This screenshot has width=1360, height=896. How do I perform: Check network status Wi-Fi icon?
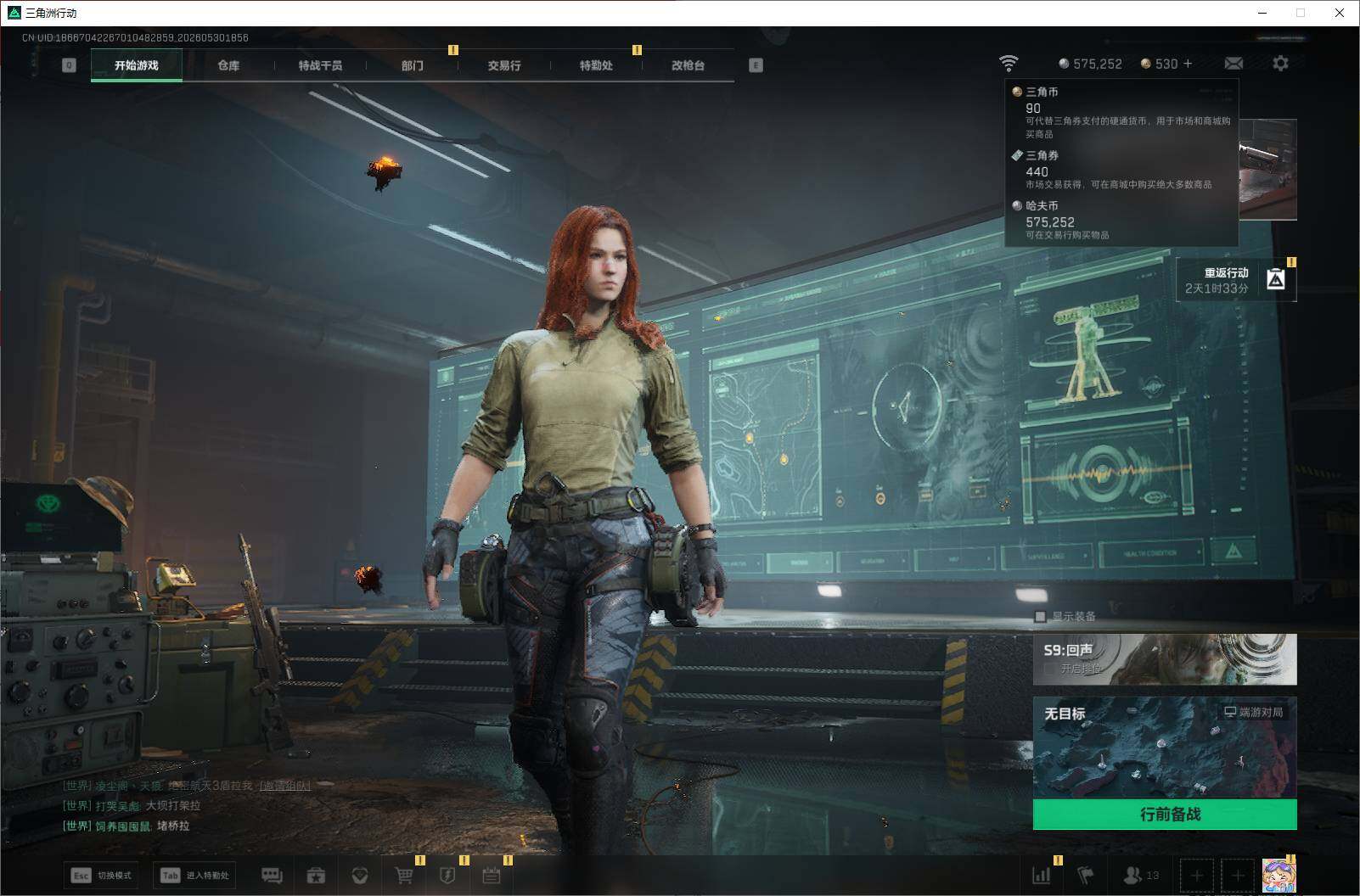pyautogui.click(x=1009, y=64)
